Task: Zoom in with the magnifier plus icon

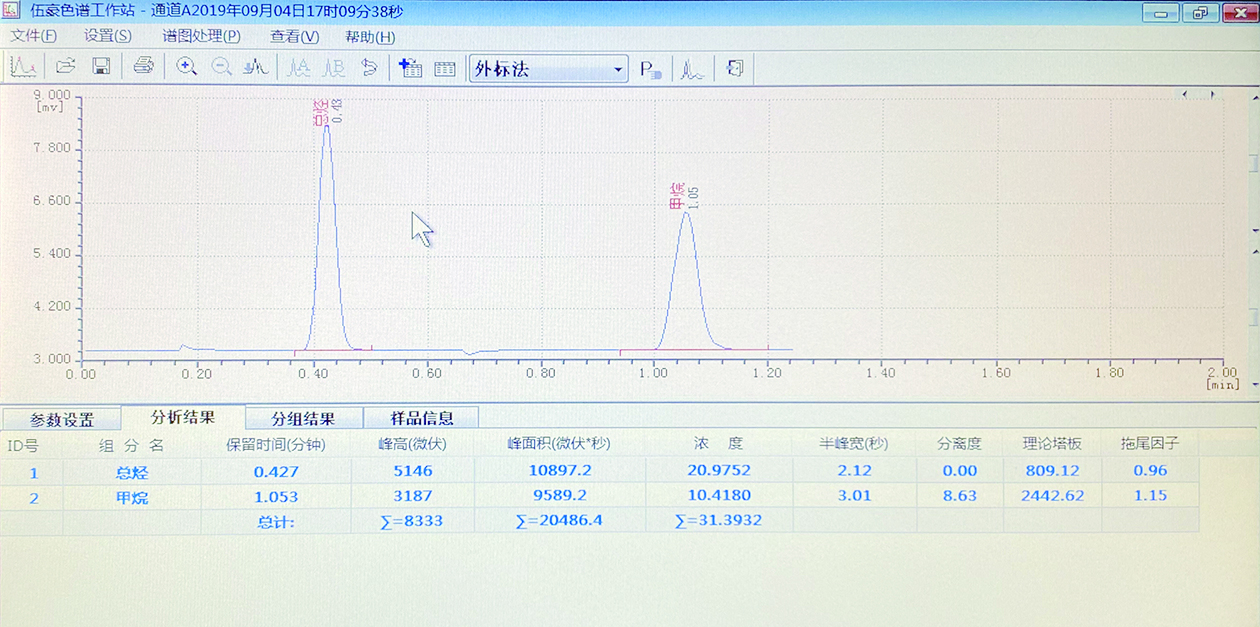Action: click(x=186, y=68)
